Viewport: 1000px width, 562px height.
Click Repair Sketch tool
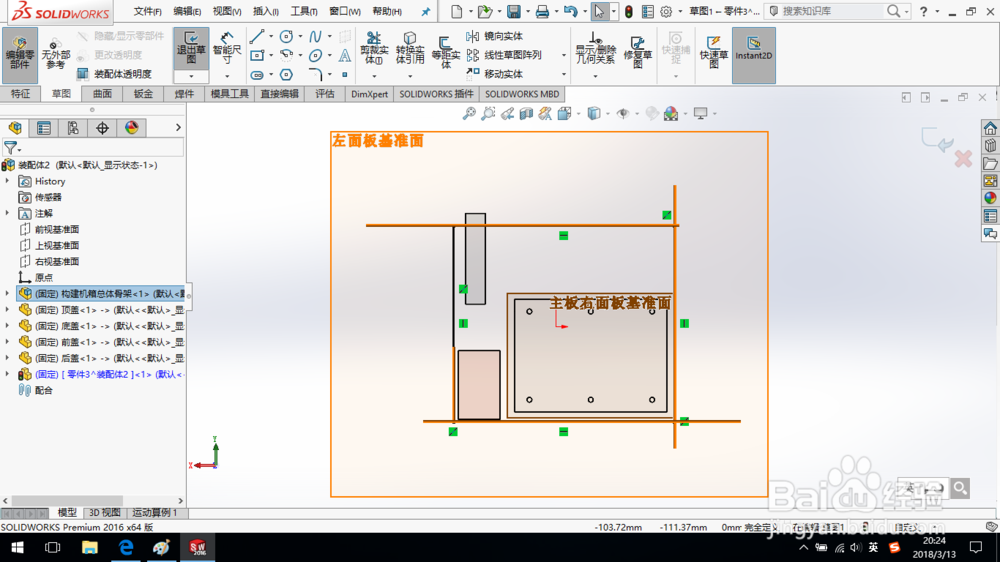click(x=636, y=52)
